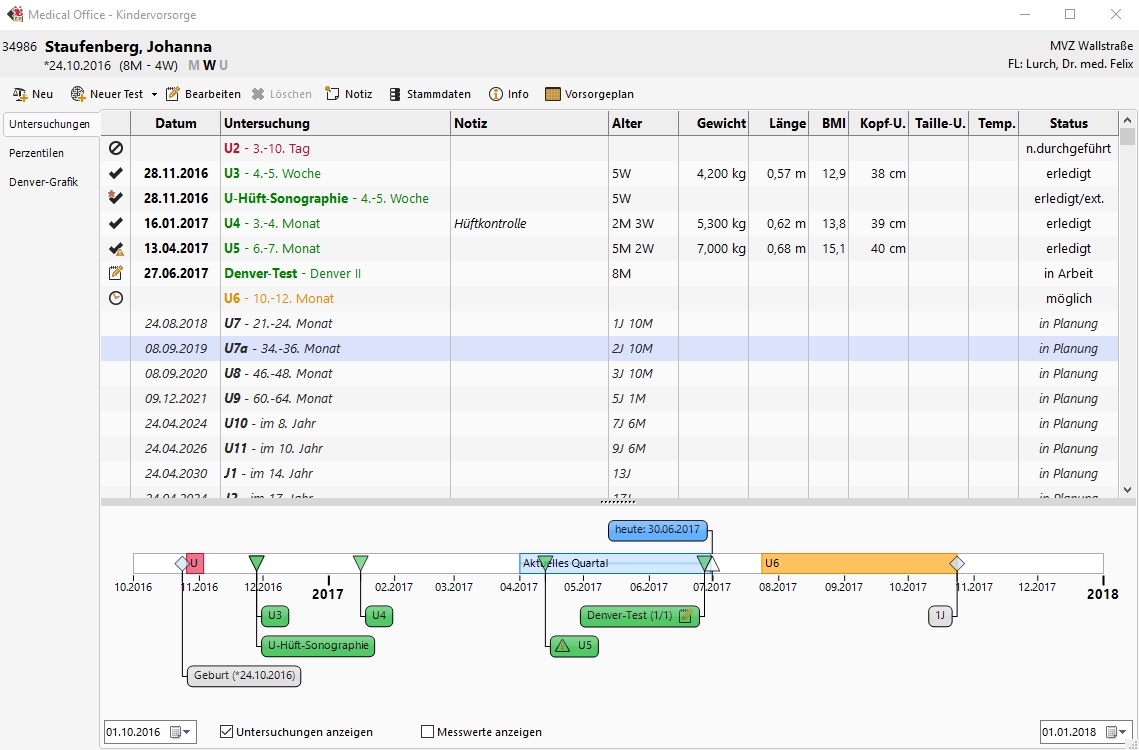
Task: Click the status icon of U-Hüft-Sonographie row
Action: [115, 198]
